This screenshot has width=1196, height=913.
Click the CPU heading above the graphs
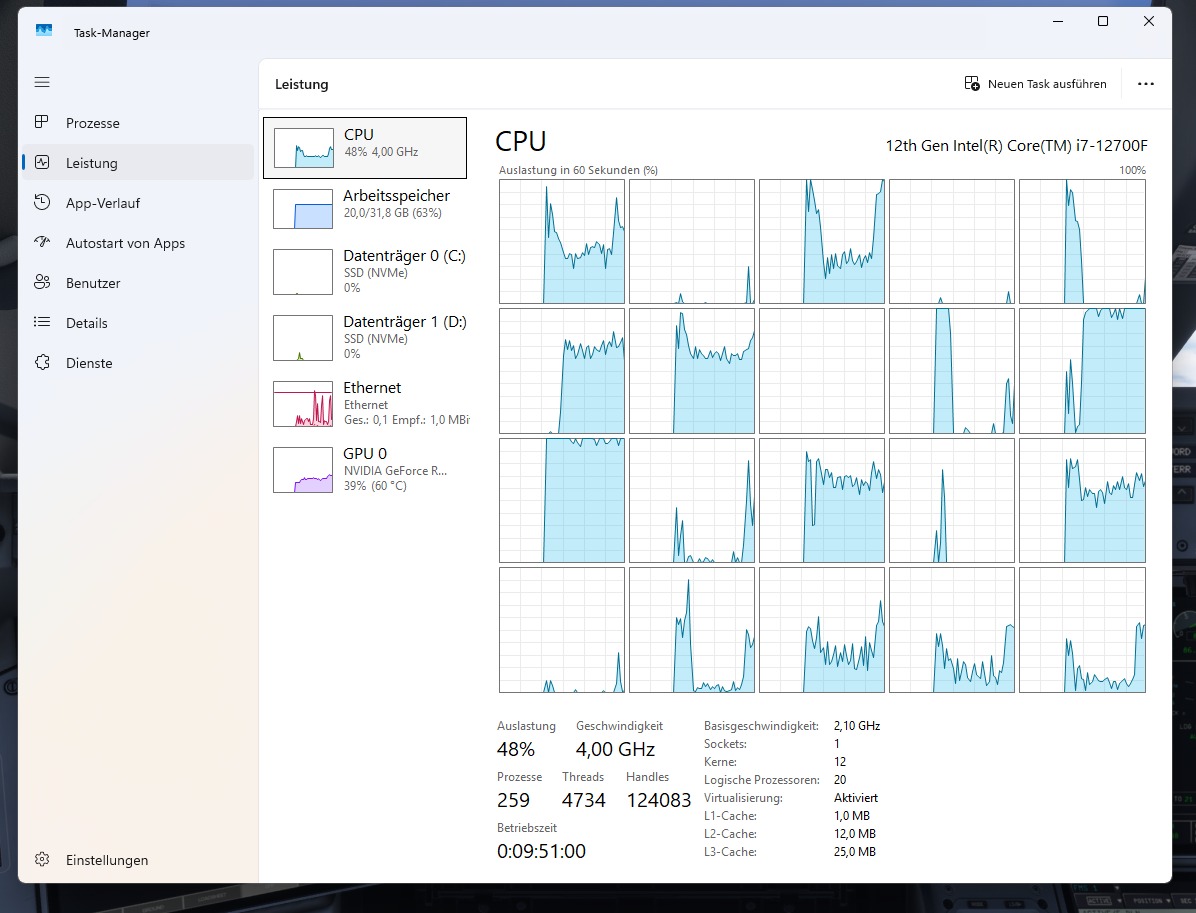point(521,142)
